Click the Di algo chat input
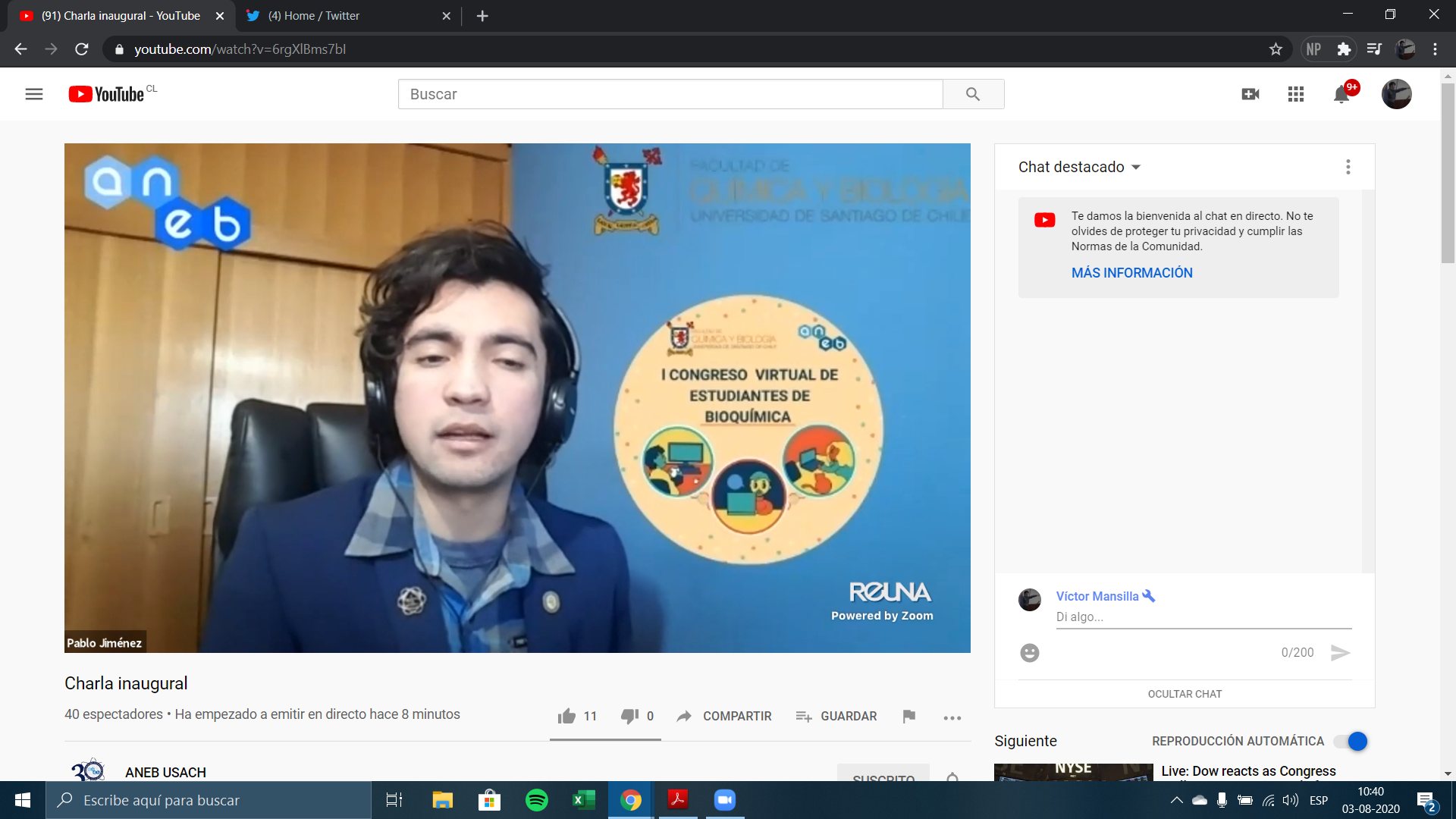The width and height of the screenshot is (1456, 819). [x=1203, y=617]
